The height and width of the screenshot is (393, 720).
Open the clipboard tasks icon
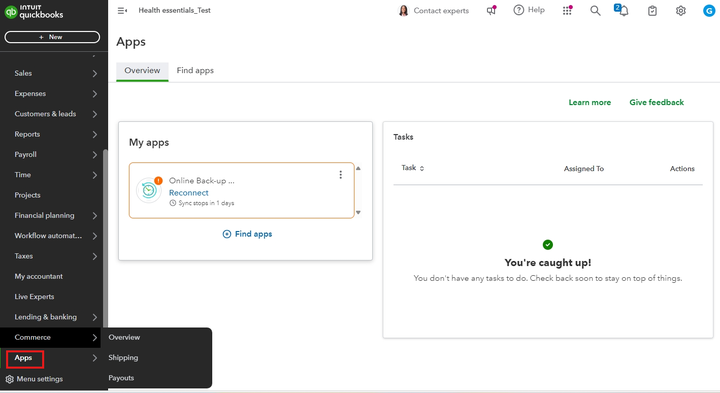tap(652, 11)
